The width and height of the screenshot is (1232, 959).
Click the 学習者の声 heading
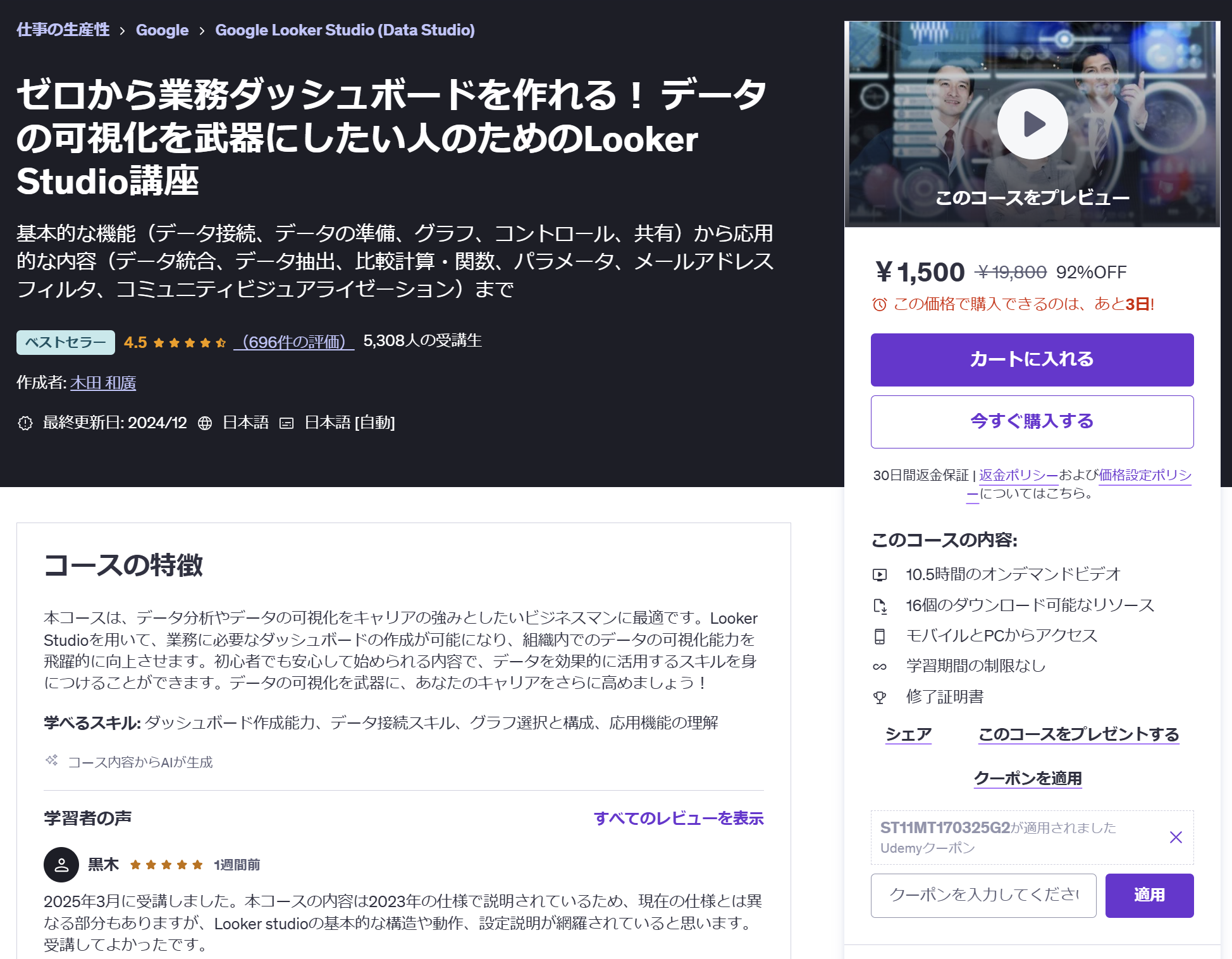(88, 819)
